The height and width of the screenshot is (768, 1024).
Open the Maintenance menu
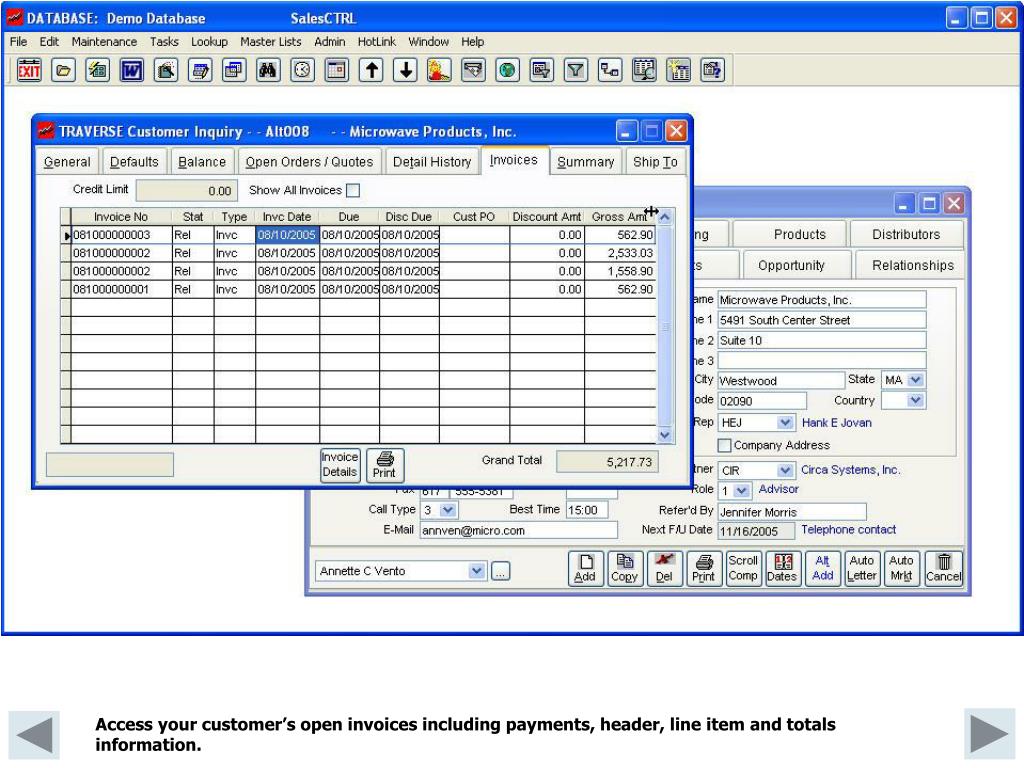[104, 42]
